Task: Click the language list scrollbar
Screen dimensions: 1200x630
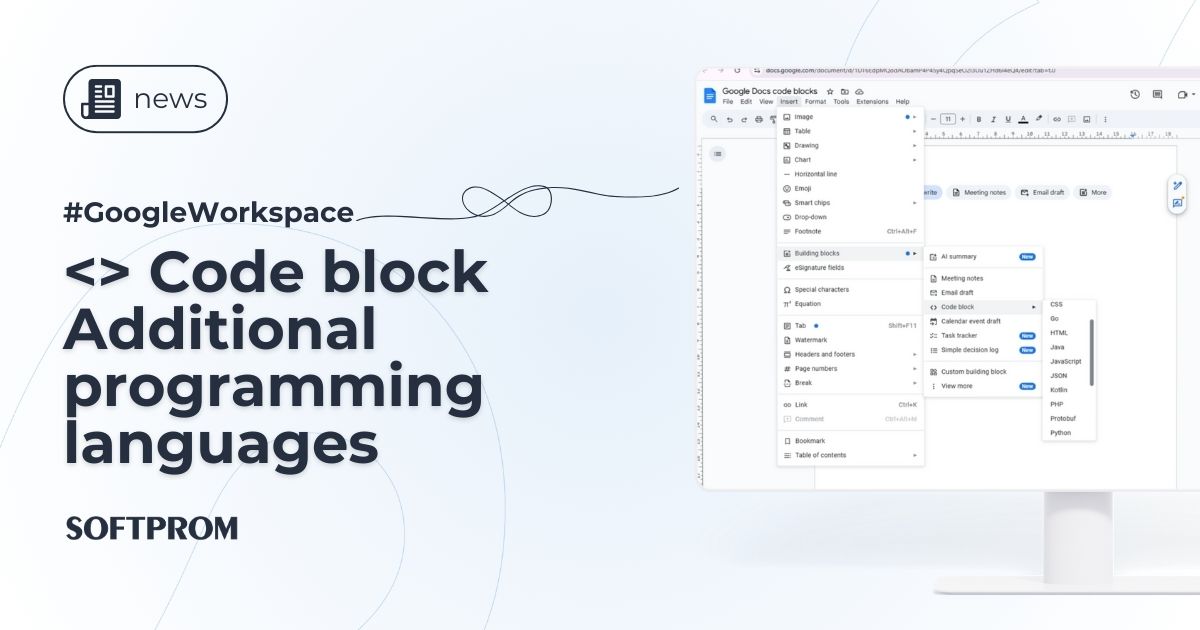Action: click(x=1092, y=352)
